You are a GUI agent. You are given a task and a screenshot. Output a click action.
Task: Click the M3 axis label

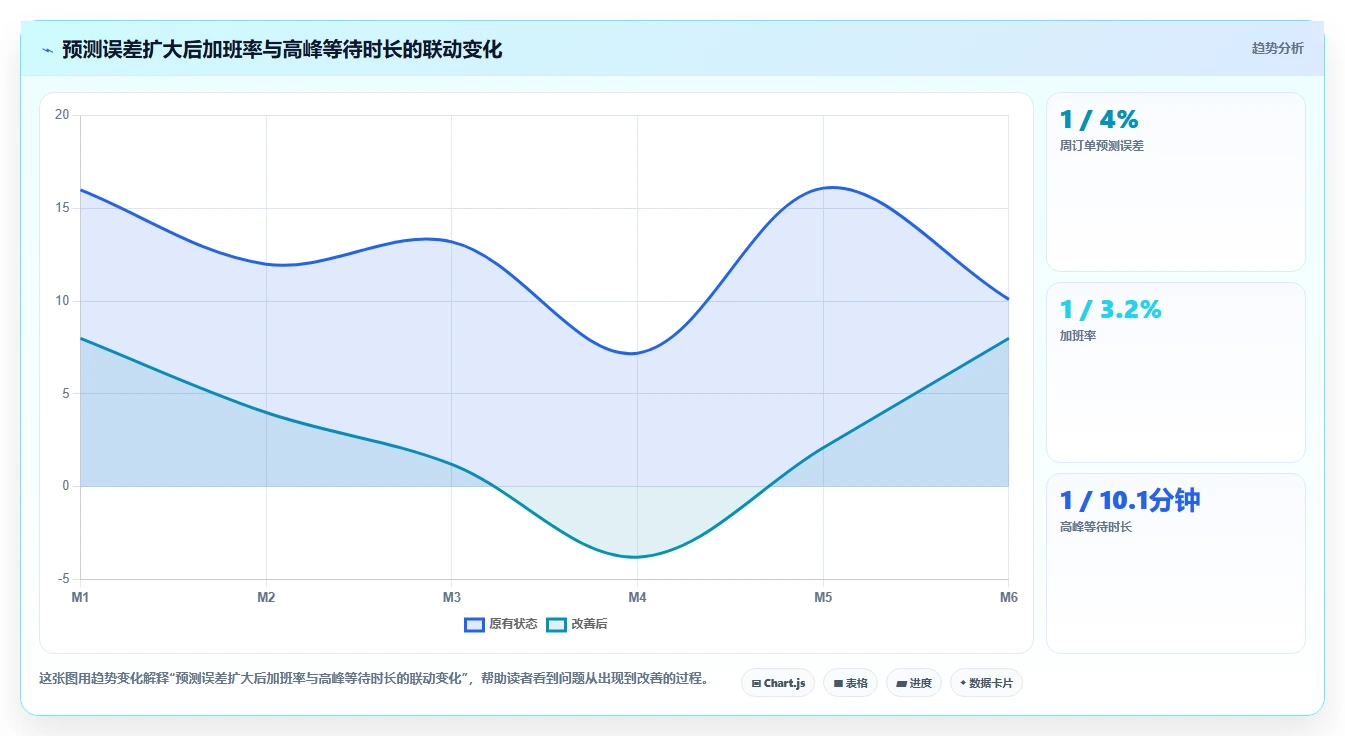(x=452, y=597)
